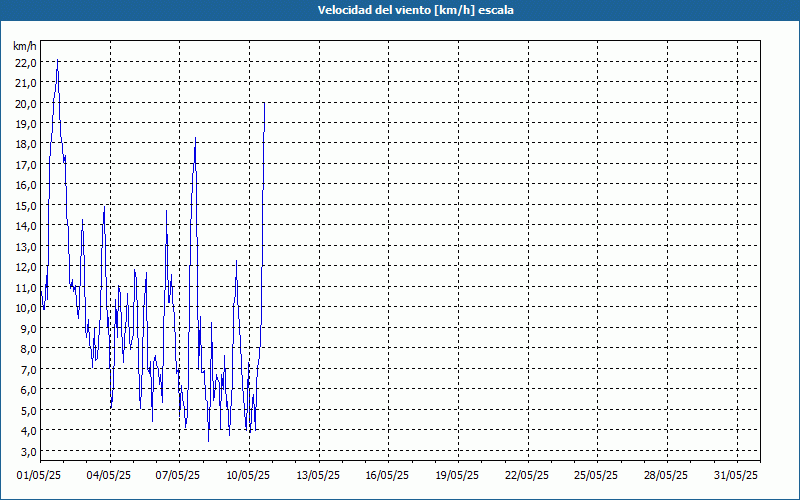The image size is (800, 500).
Task: Select the 19/05/25 date label
Action: coord(457,475)
